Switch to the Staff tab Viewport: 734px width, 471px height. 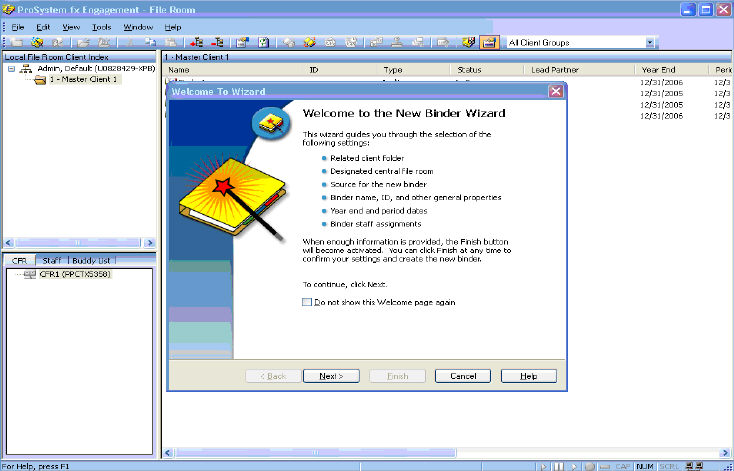coord(51,260)
